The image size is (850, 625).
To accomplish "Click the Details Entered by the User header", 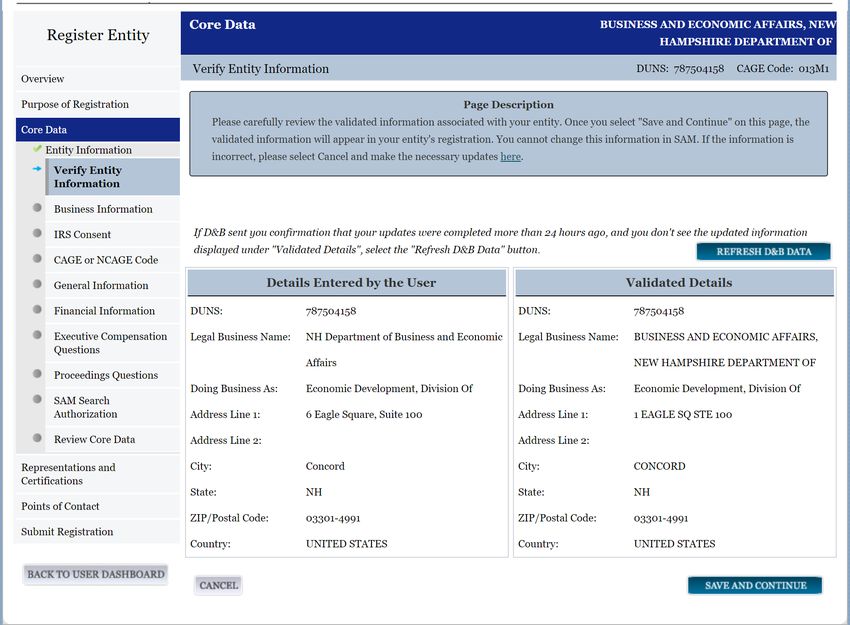I will click(x=346, y=283).
